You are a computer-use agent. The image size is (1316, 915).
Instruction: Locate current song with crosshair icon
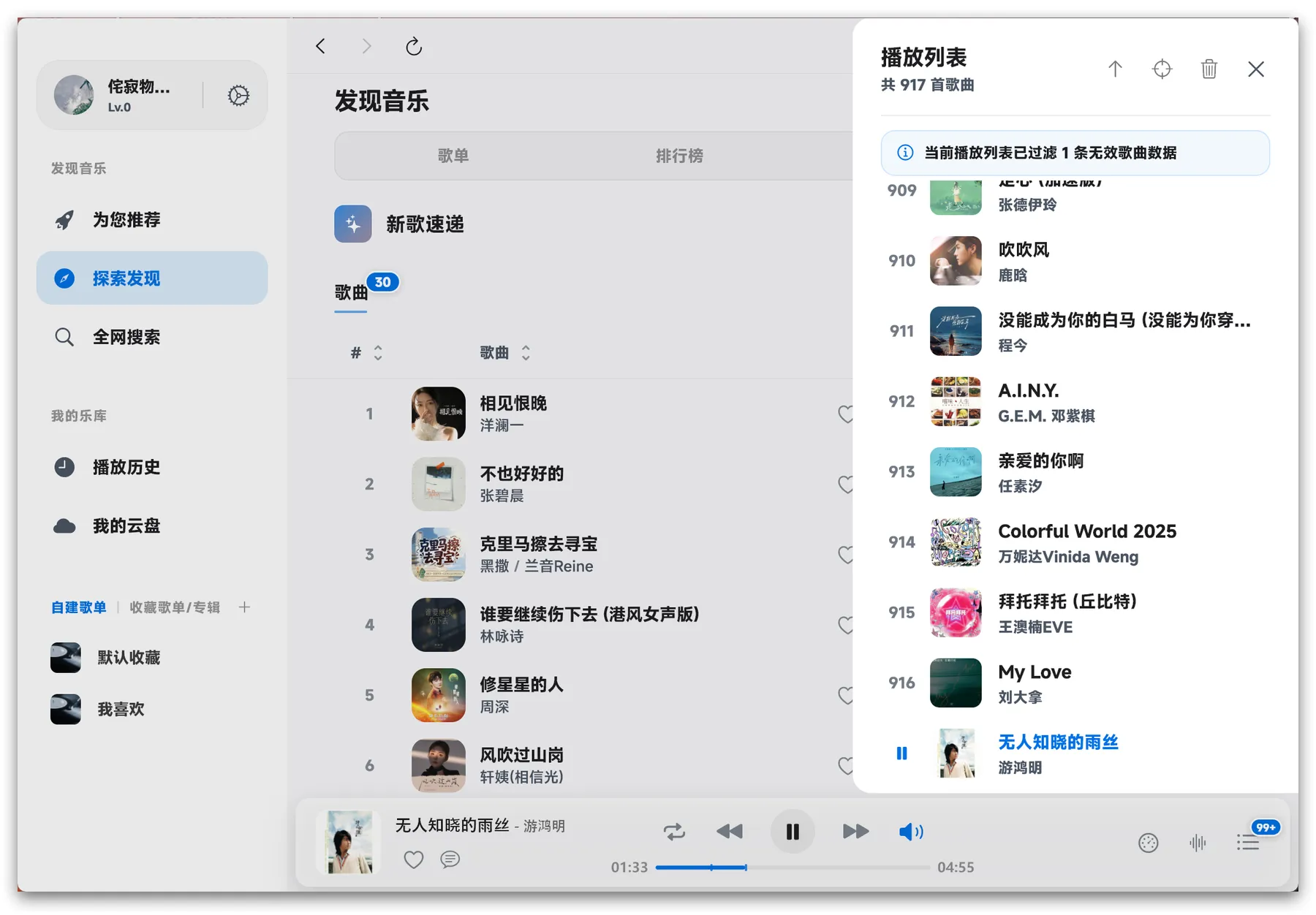click(1162, 69)
